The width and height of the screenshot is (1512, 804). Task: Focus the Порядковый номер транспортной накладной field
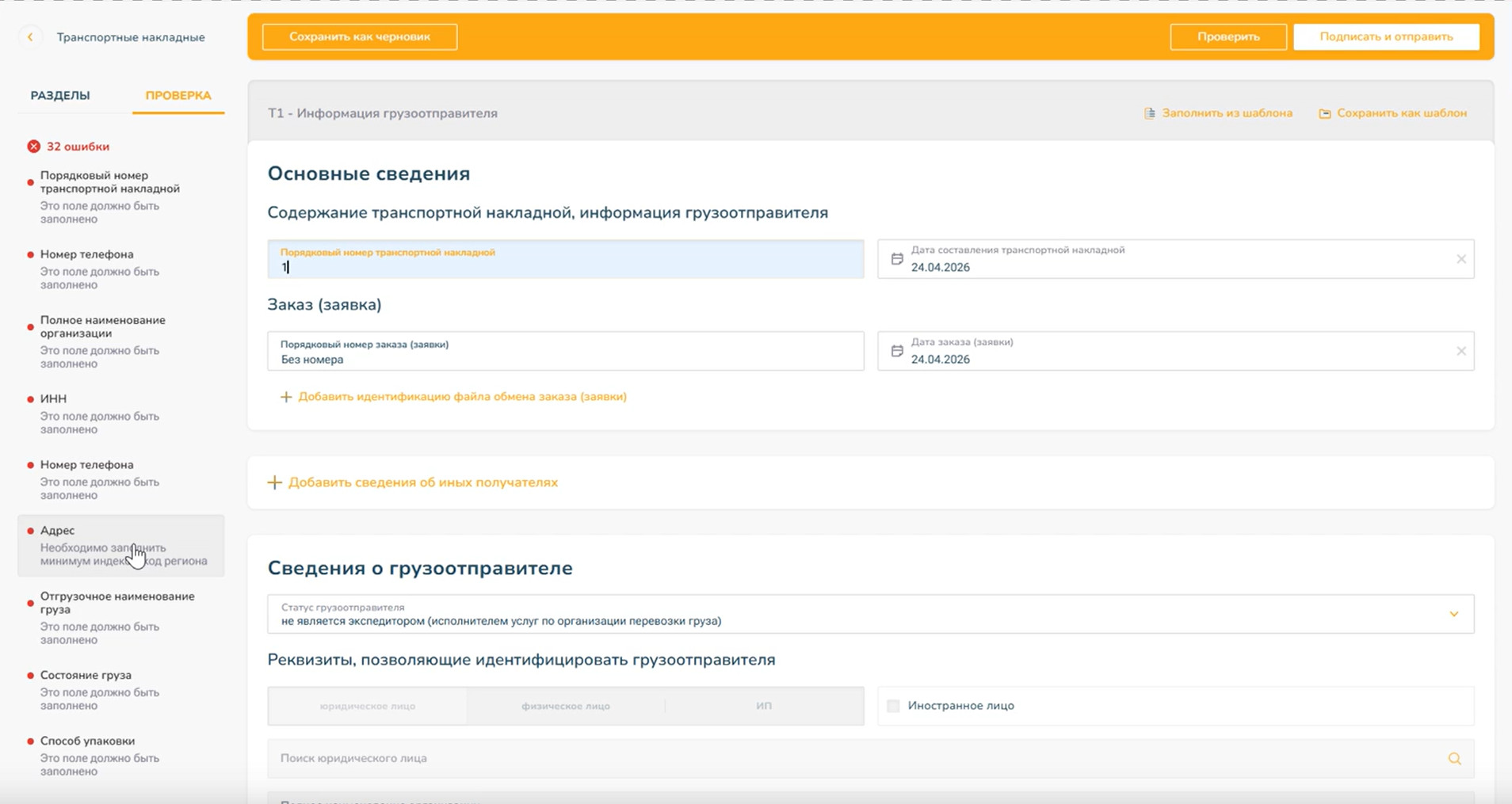click(x=566, y=259)
